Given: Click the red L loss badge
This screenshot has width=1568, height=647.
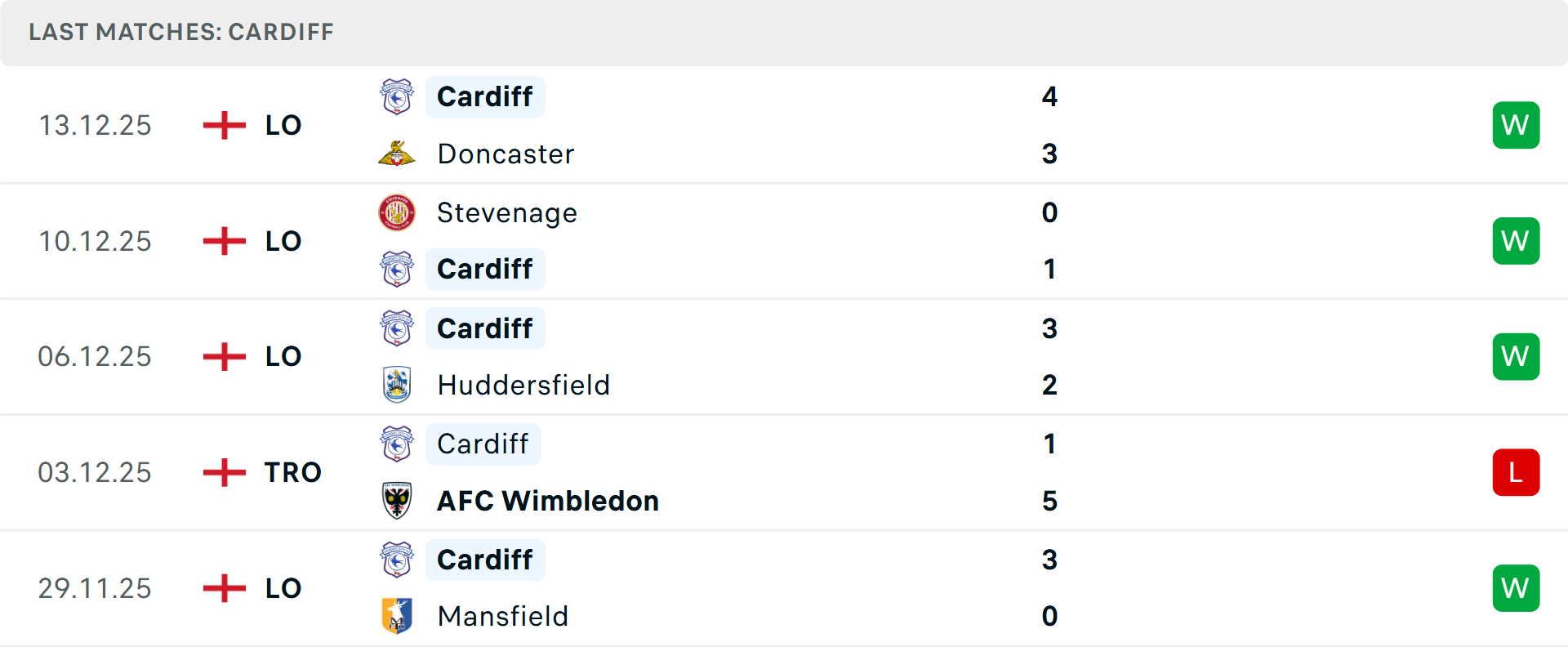Looking at the screenshot, I should 1516,472.
